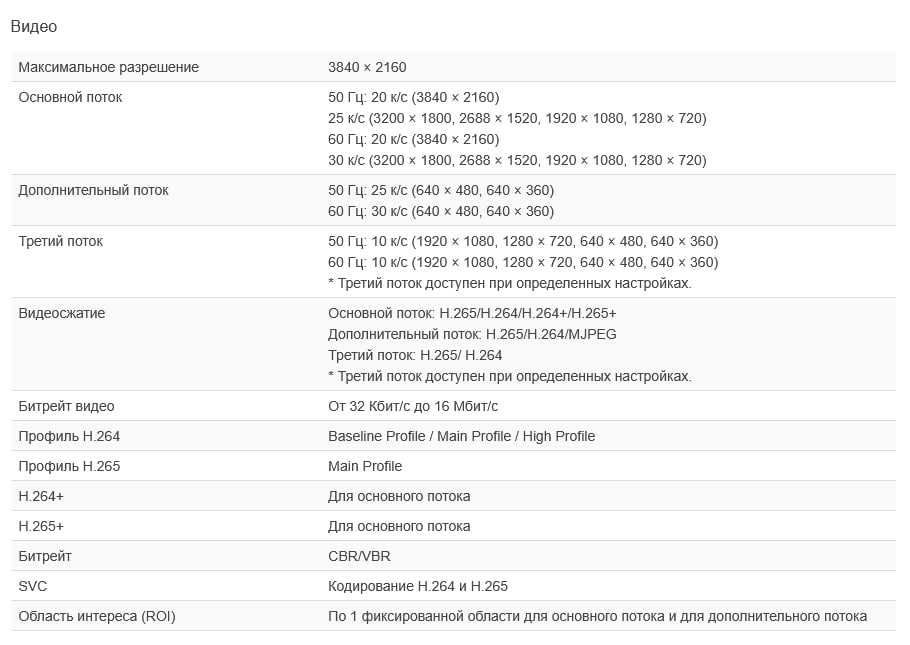The height and width of the screenshot is (645, 910).
Task: Click the "Видео" section heading
Action: coord(33,27)
